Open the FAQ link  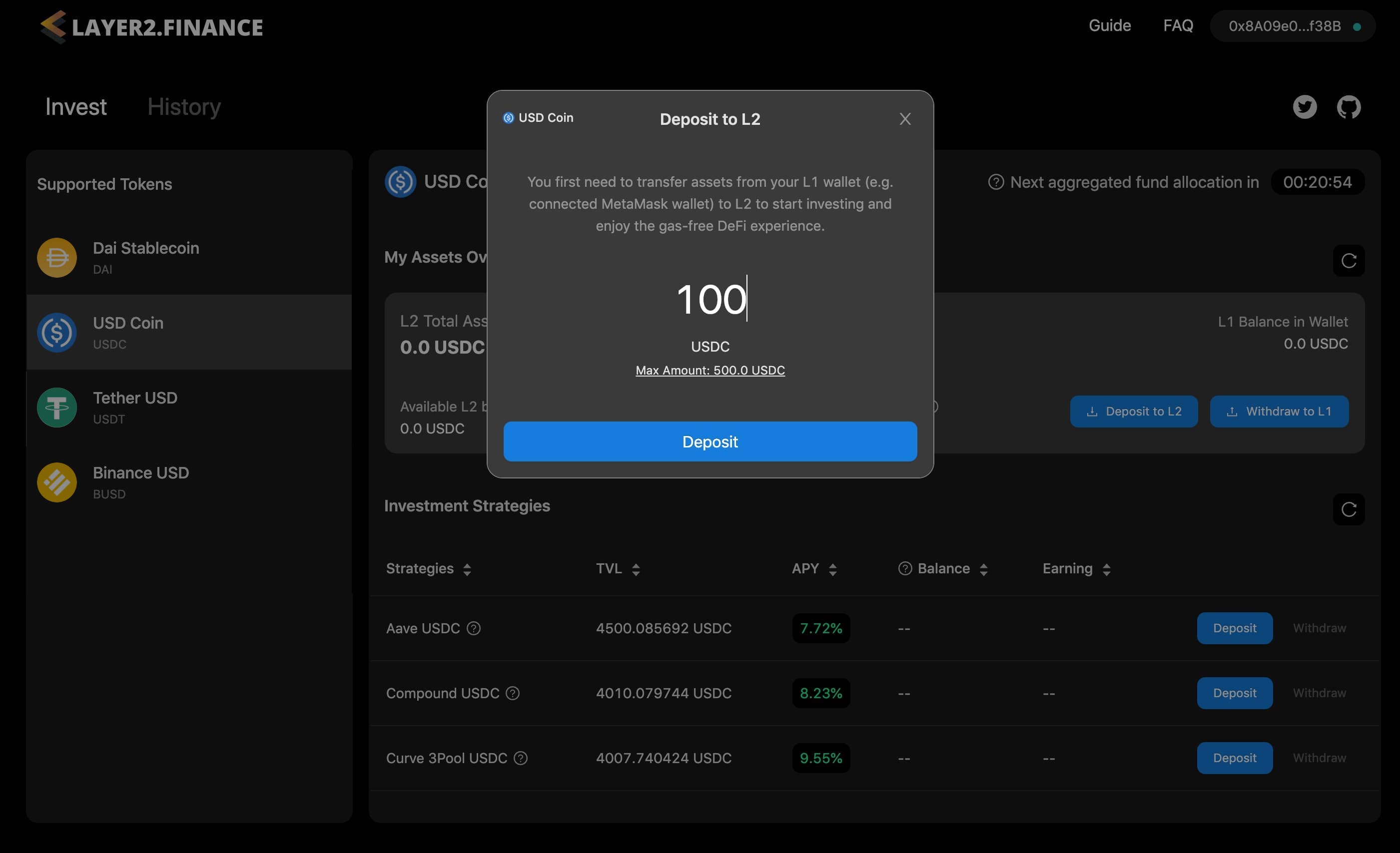pyautogui.click(x=1178, y=25)
